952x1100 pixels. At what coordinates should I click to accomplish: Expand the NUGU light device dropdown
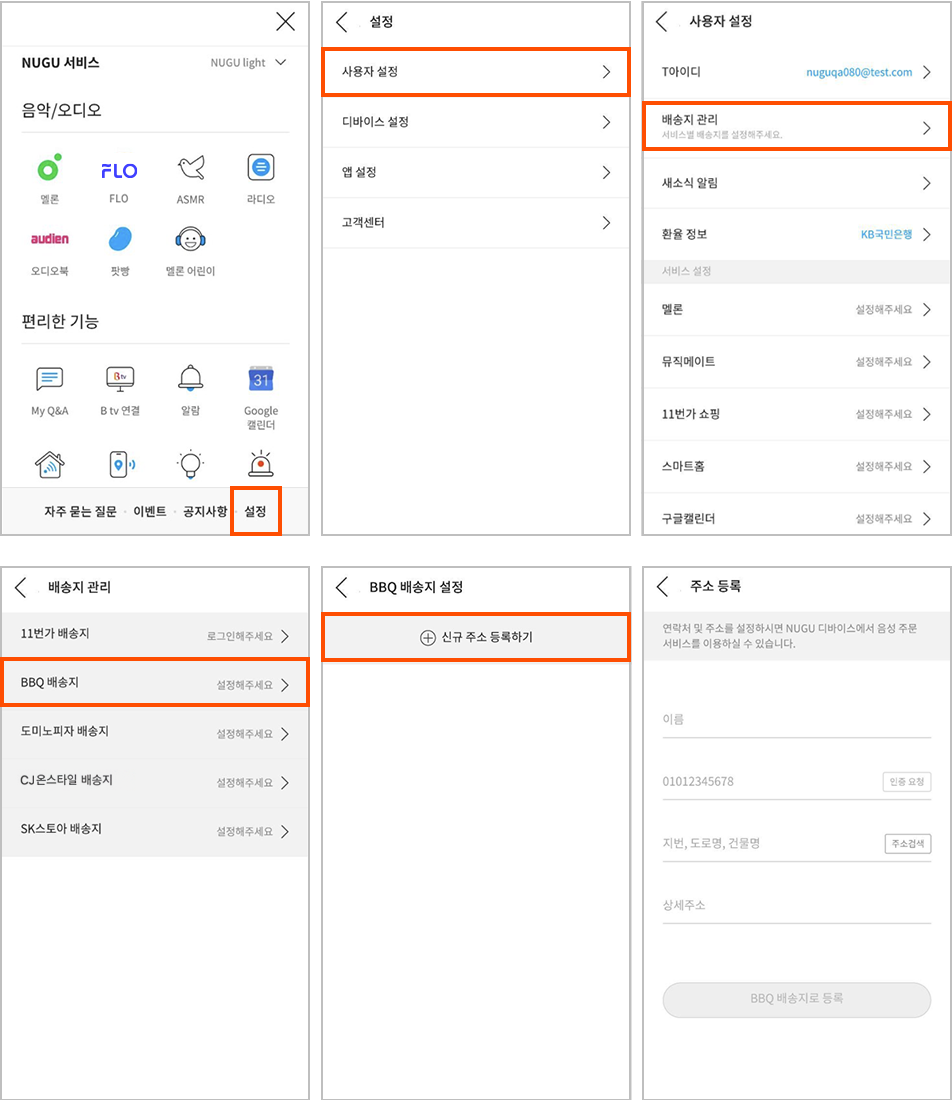click(x=248, y=62)
